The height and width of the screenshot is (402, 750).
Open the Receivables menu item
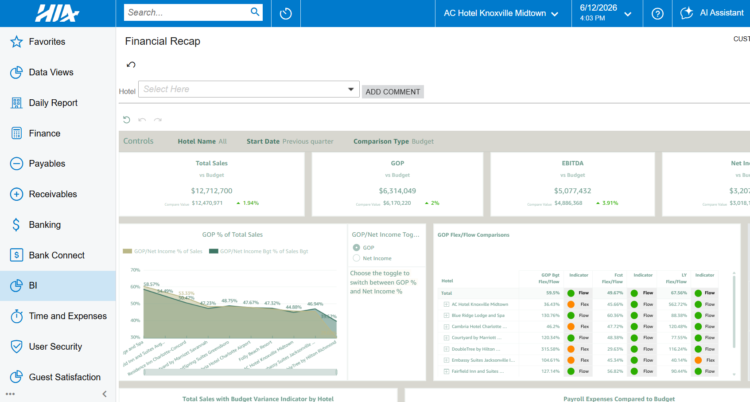tap(58, 194)
